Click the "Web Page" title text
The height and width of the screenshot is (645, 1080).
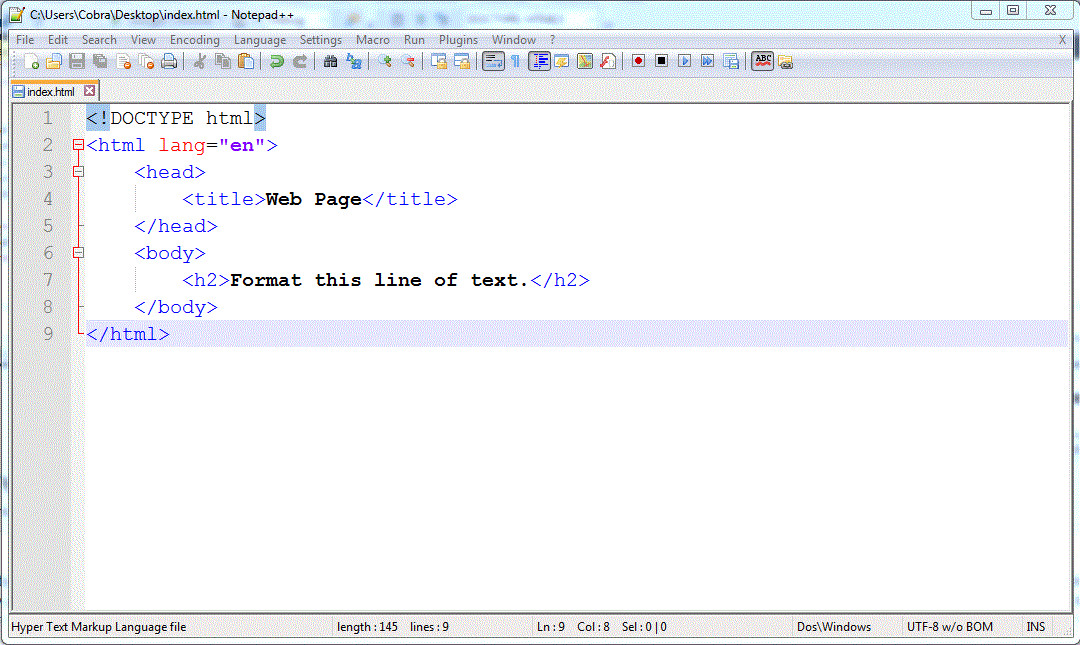pyautogui.click(x=313, y=199)
